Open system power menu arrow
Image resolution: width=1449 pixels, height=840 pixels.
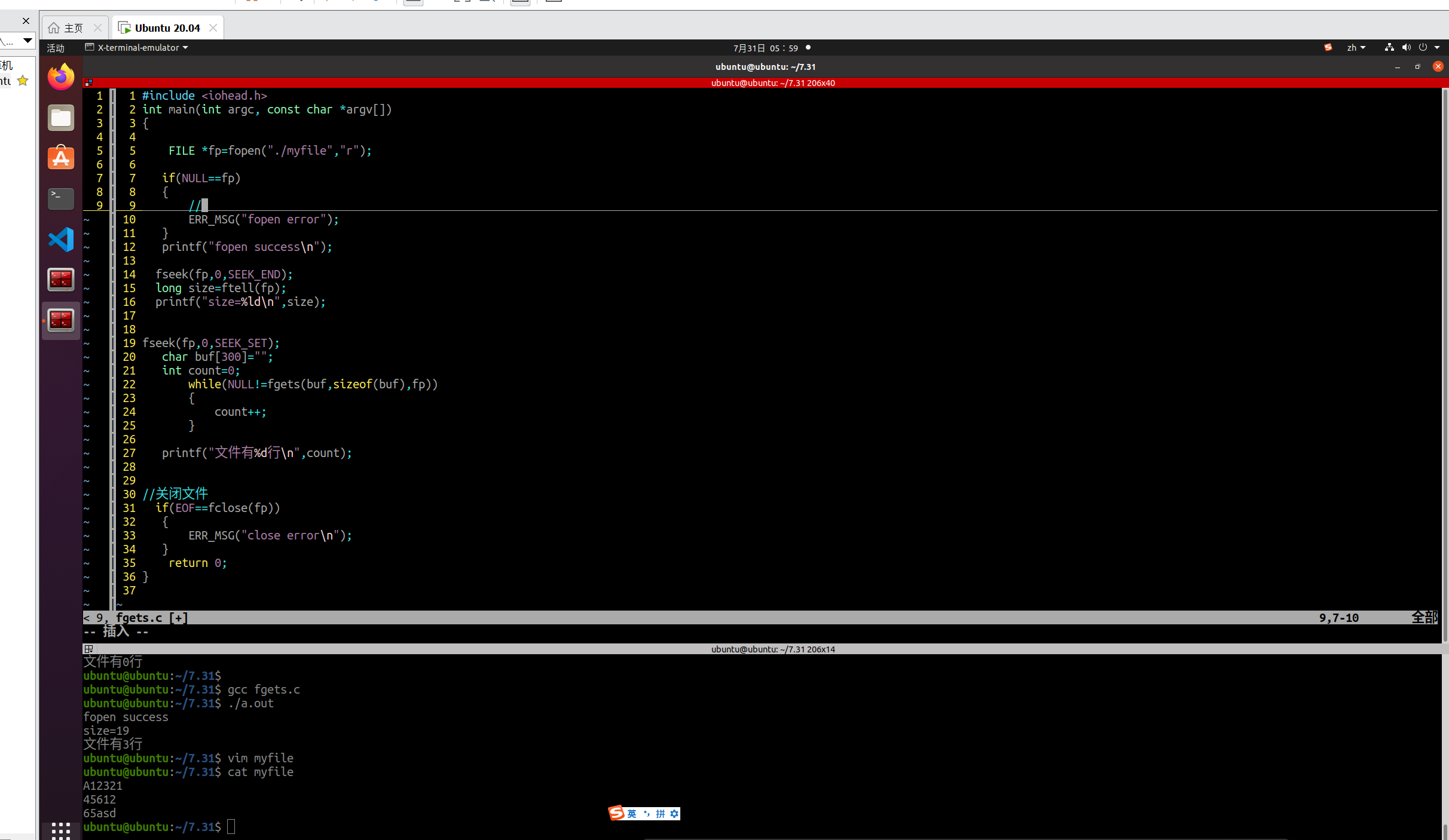[1437, 48]
